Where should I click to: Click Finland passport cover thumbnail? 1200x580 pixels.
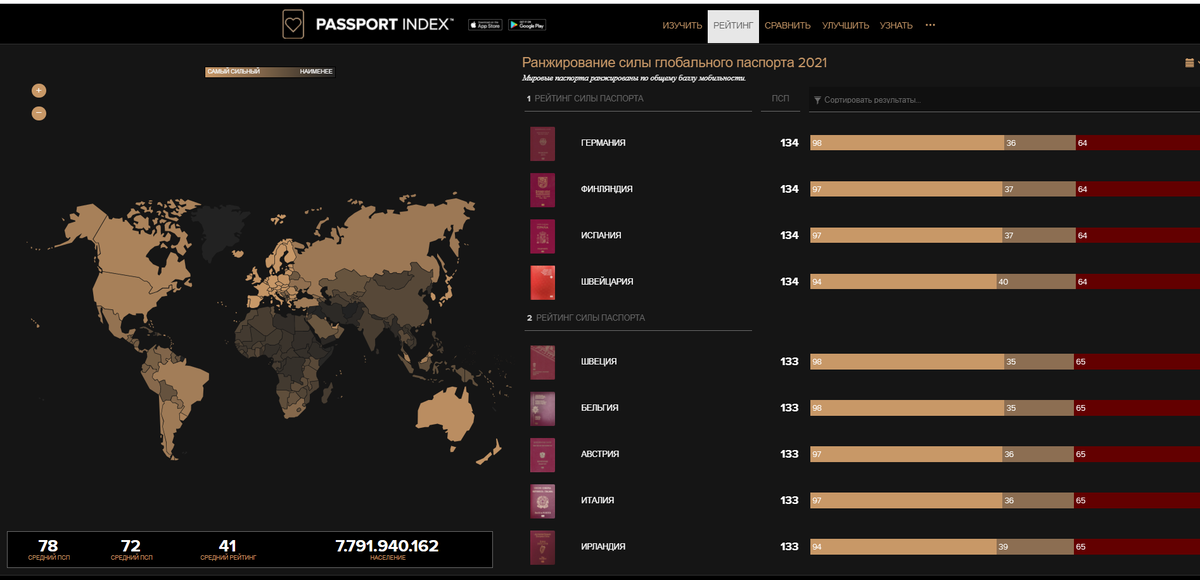[x=542, y=190]
